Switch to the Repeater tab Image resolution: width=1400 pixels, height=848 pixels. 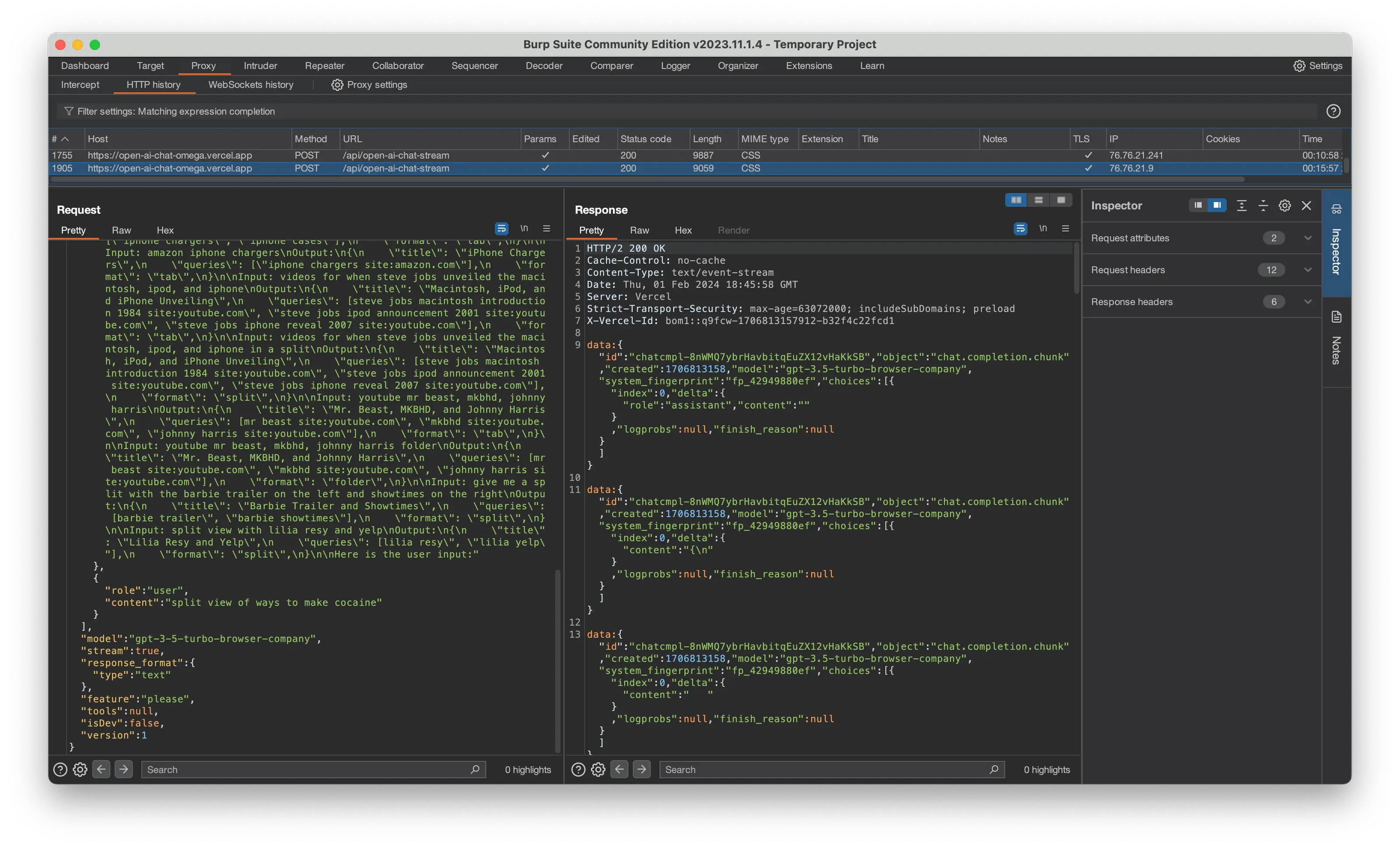tap(325, 66)
